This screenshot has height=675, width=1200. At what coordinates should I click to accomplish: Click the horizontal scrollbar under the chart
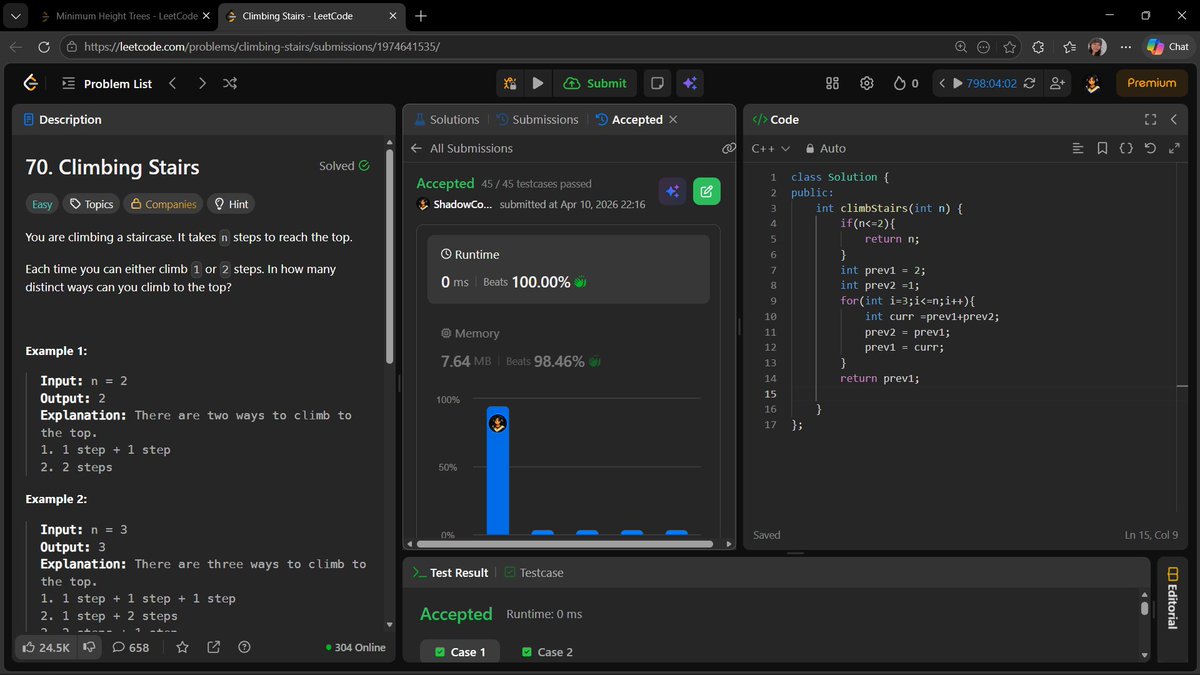tap(565, 544)
